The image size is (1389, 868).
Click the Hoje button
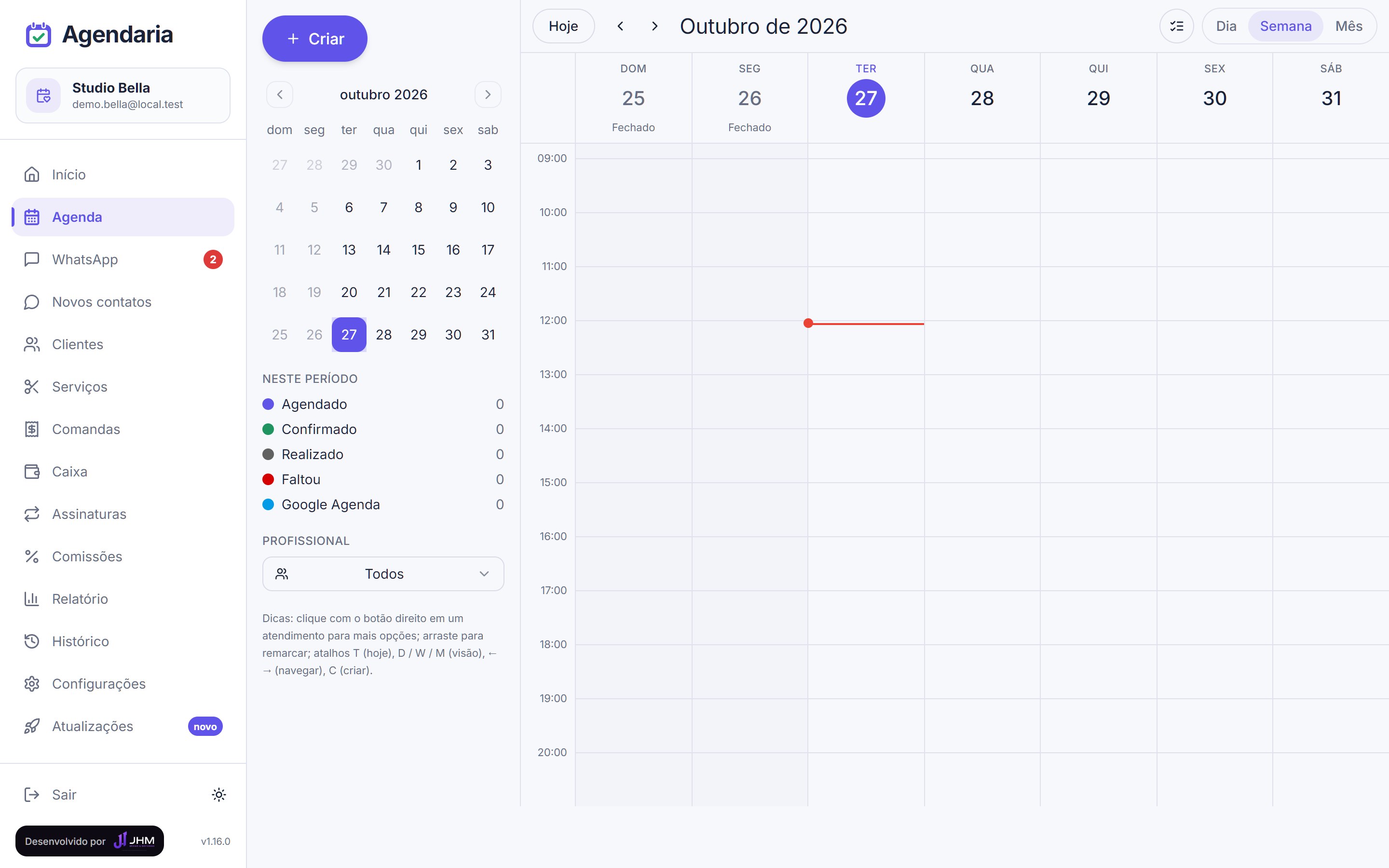point(563,26)
